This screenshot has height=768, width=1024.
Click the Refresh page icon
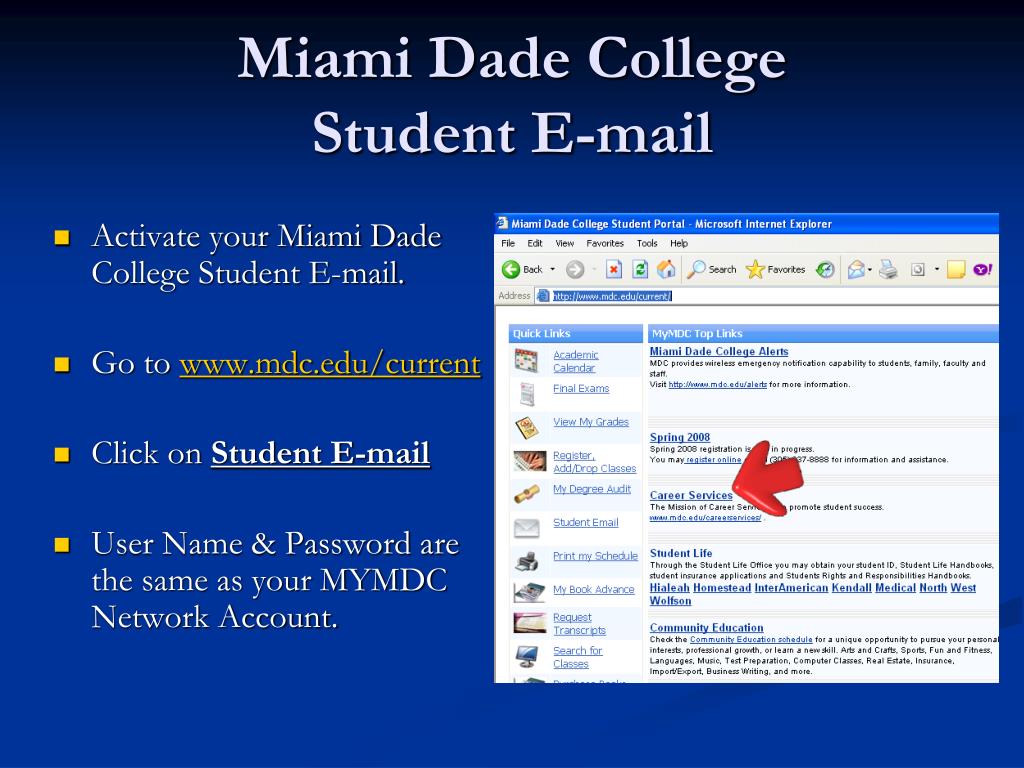point(641,269)
